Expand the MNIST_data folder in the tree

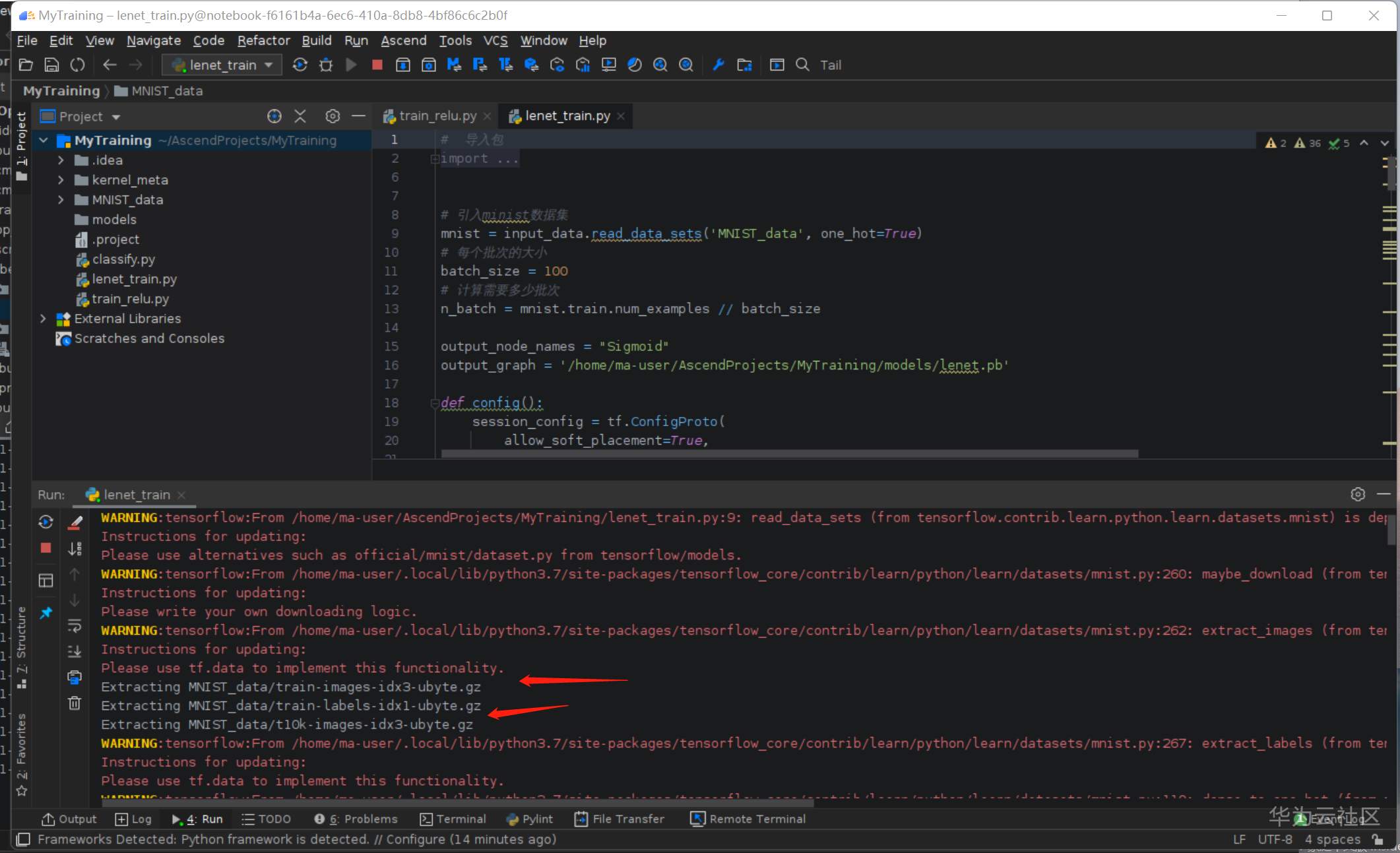click(61, 199)
